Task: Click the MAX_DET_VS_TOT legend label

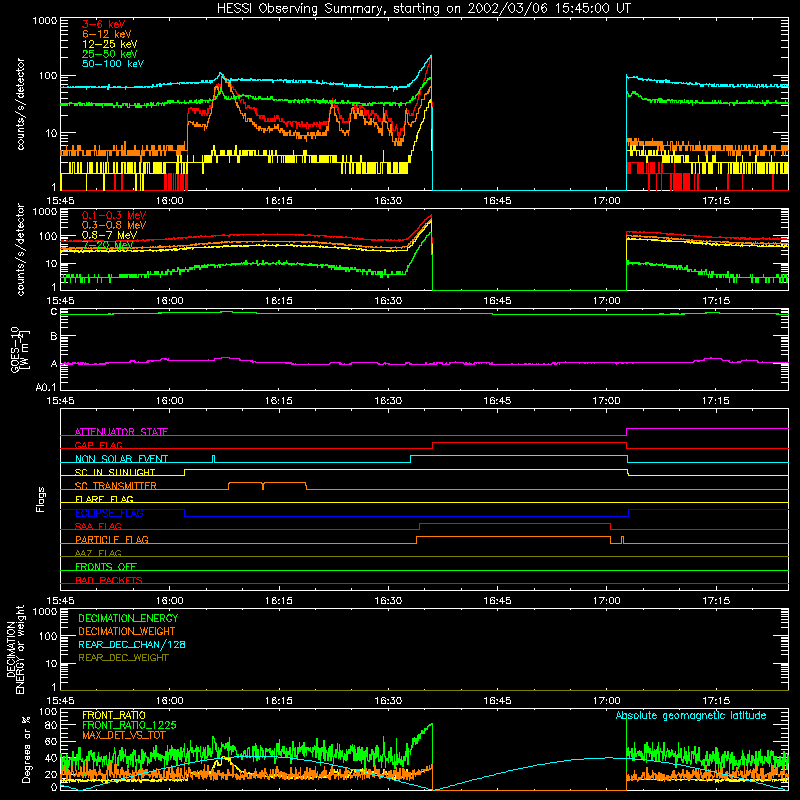Action: click(x=124, y=735)
